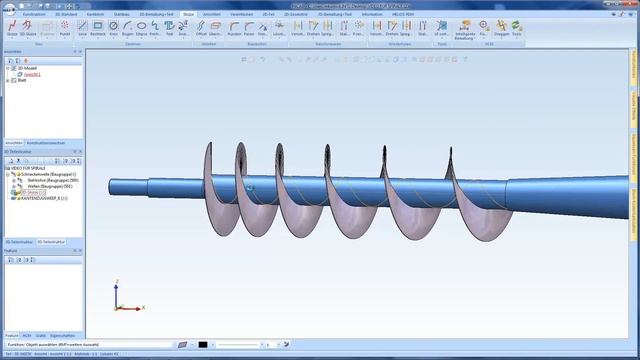Open dropdown arrow under Punkt tool
Screen dimensions: 640x360
(65, 38)
